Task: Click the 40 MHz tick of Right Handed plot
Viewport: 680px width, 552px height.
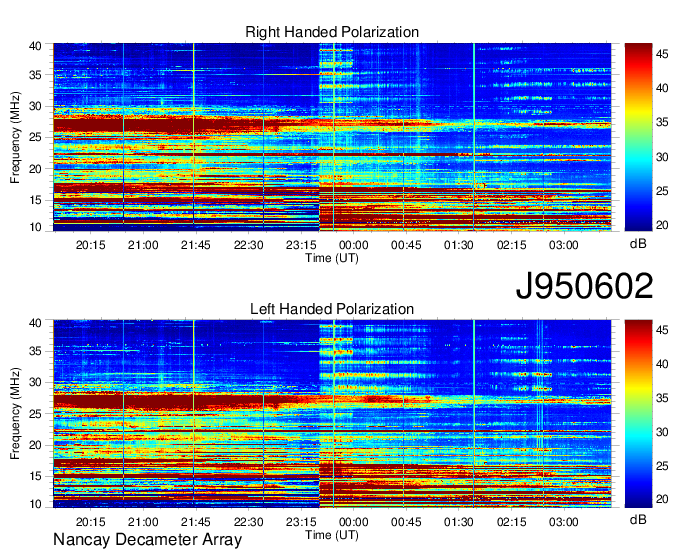Action: tap(35, 46)
